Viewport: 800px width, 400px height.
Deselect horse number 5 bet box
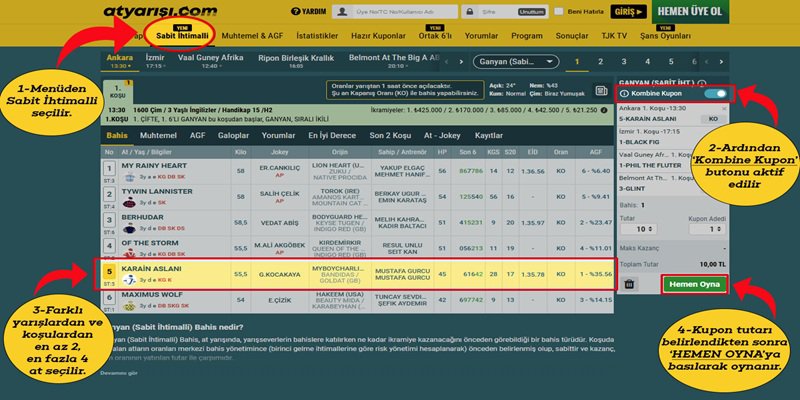[x=109, y=272]
